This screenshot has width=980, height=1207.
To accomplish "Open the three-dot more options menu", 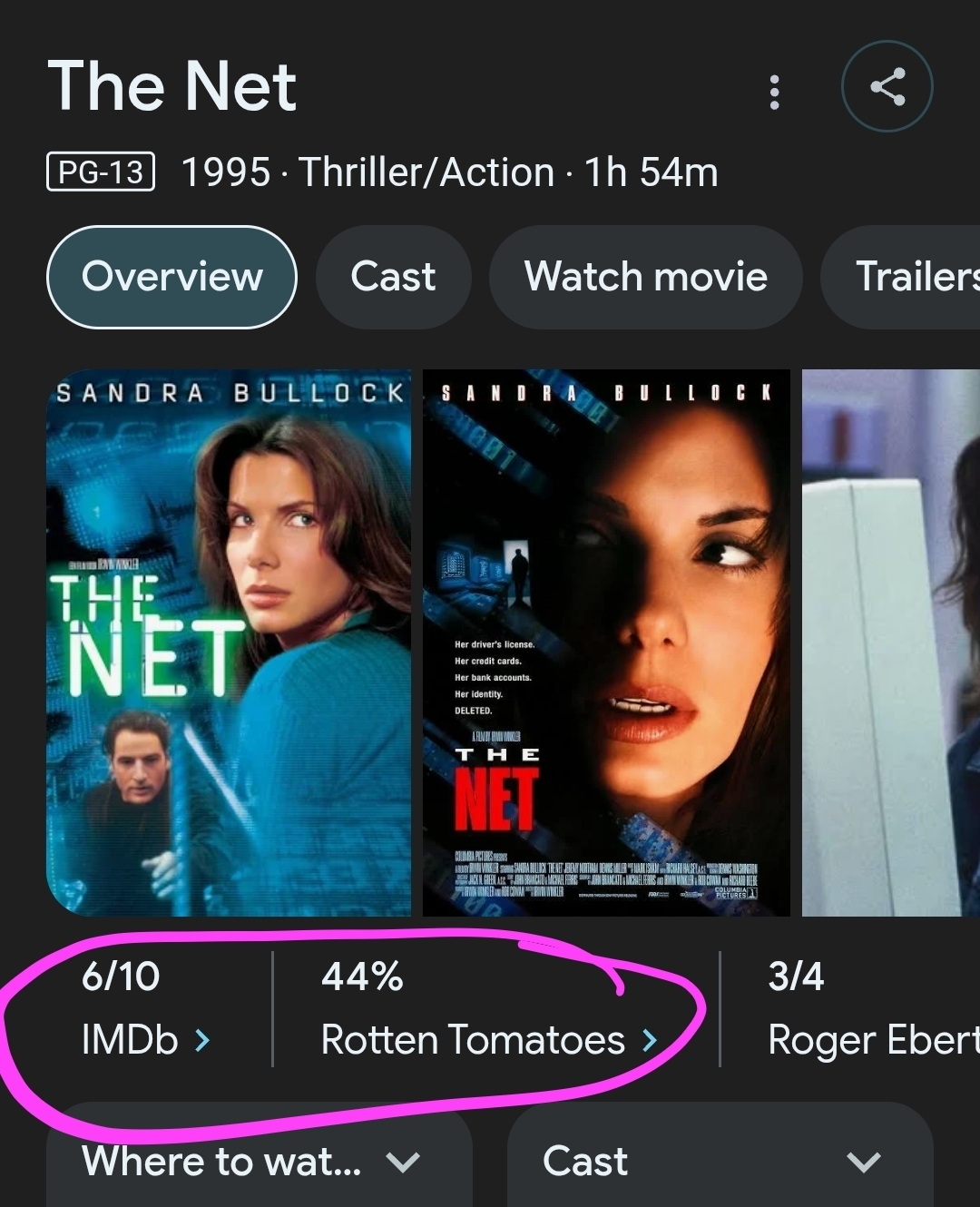I will pos(774,92).
